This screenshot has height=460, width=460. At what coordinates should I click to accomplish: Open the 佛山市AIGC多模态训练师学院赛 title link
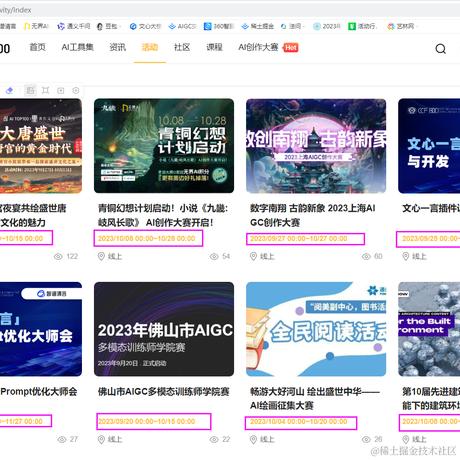tap(164, 391)
